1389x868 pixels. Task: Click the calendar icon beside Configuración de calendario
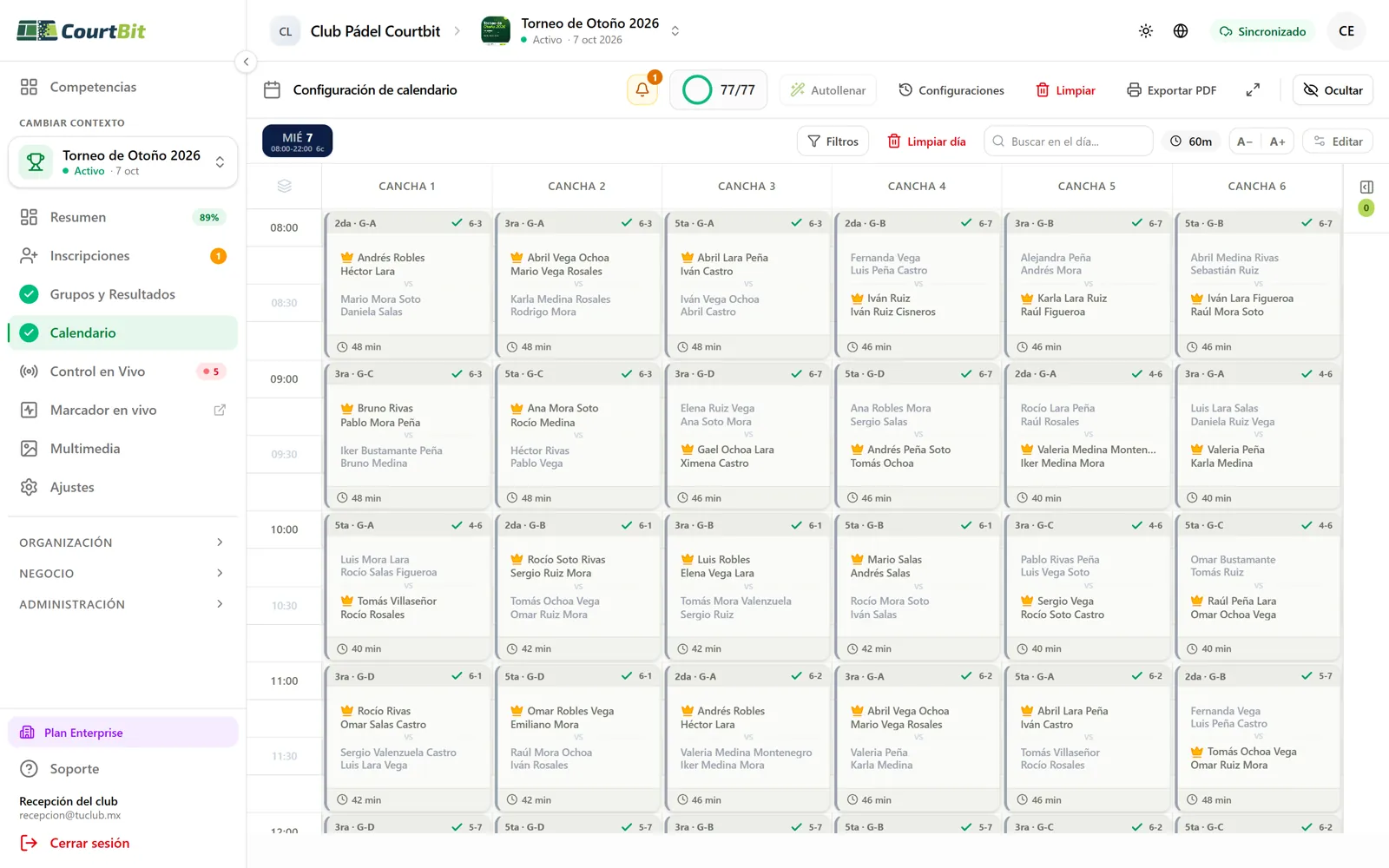pos(272,90)
